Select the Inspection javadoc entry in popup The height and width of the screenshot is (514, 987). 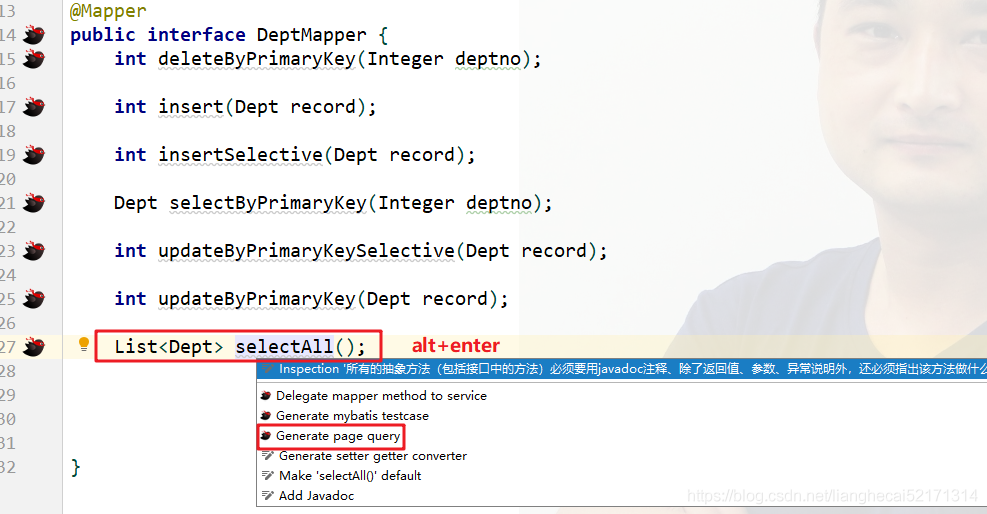tap(621, 369)
